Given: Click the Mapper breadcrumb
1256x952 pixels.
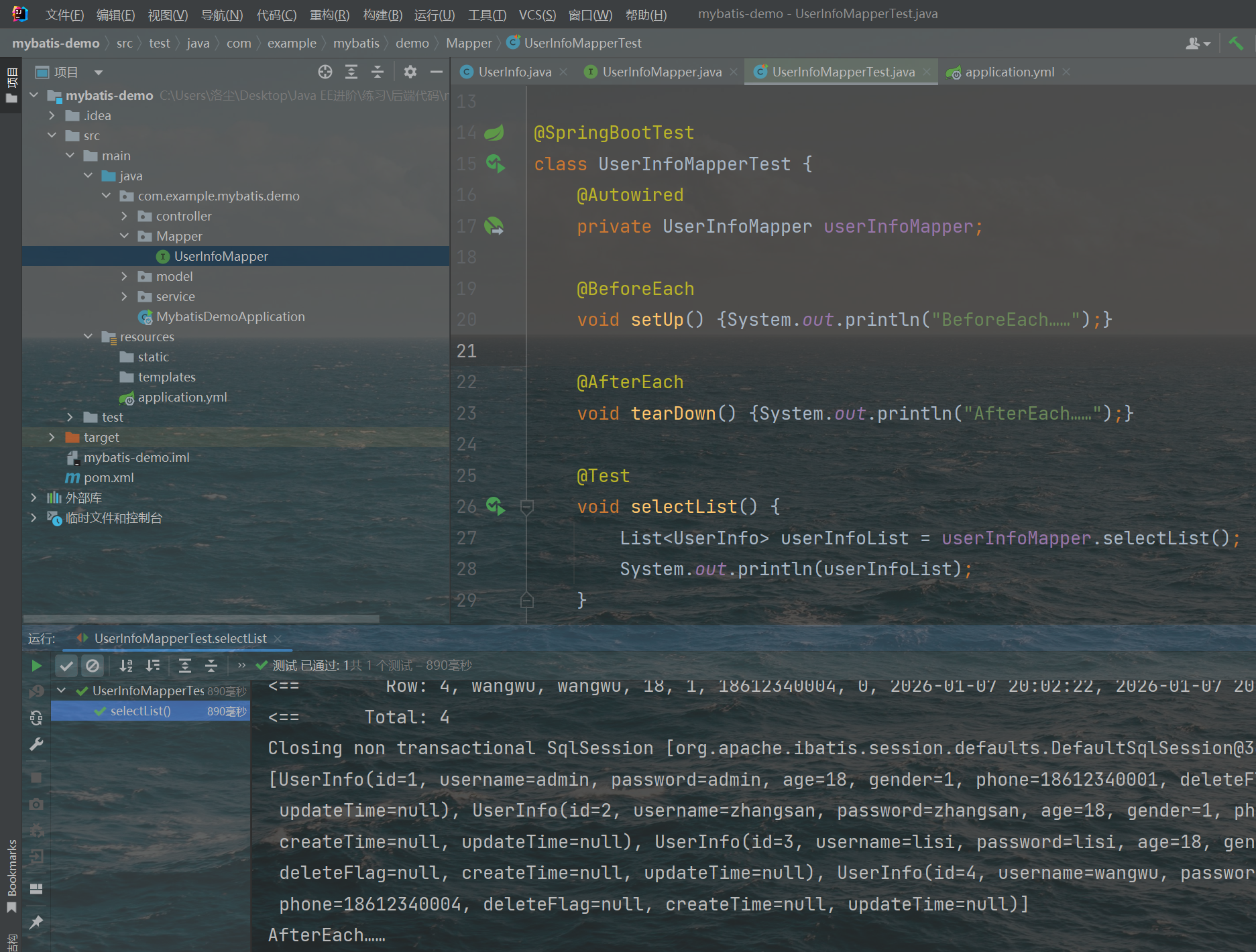Looking at the screenshot, I should [469, 43].
